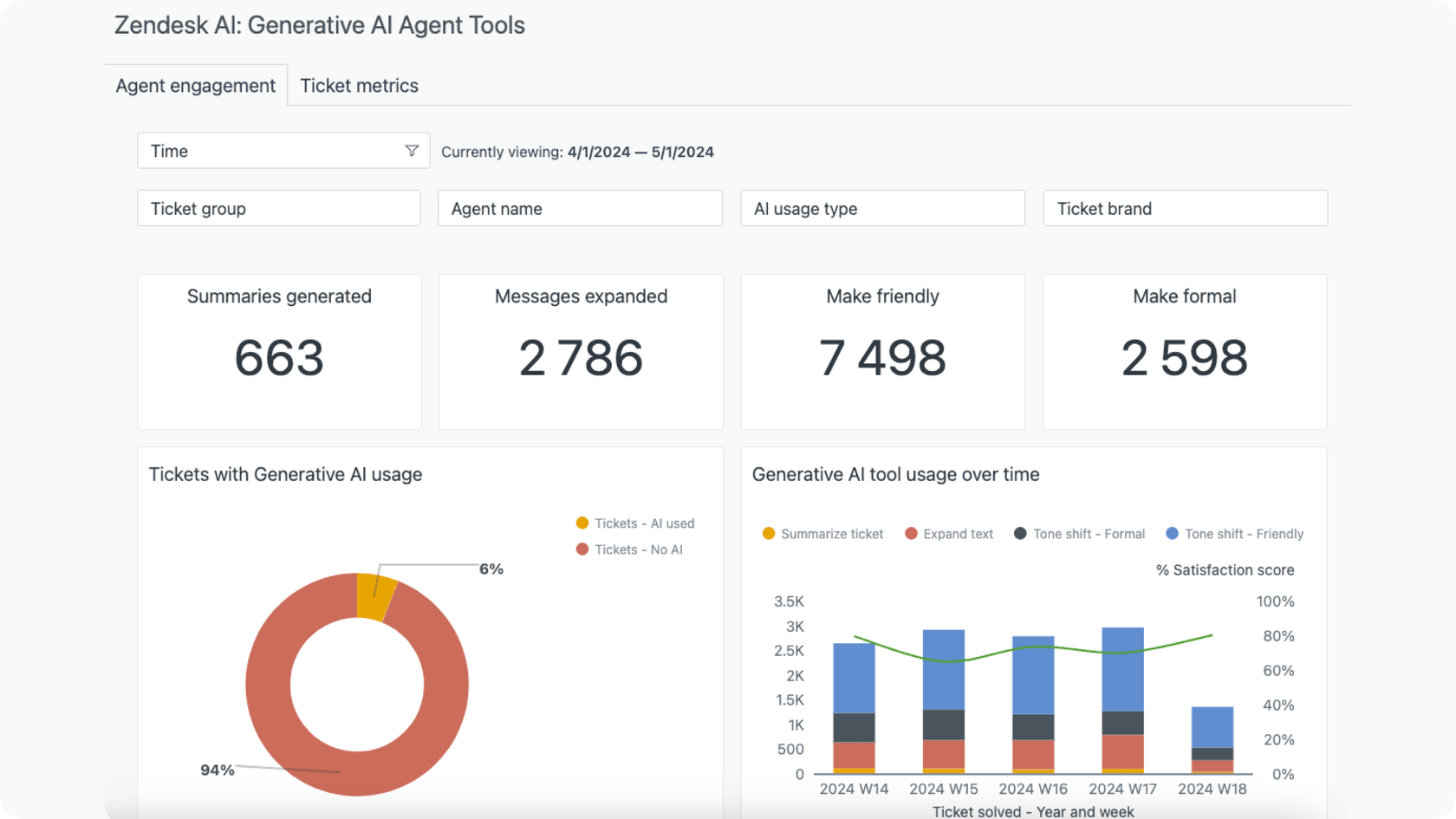Switch to the Ticket metrics tab
Image resolution: width=1456 pixels, height=819 pixels.
[359, 85]
